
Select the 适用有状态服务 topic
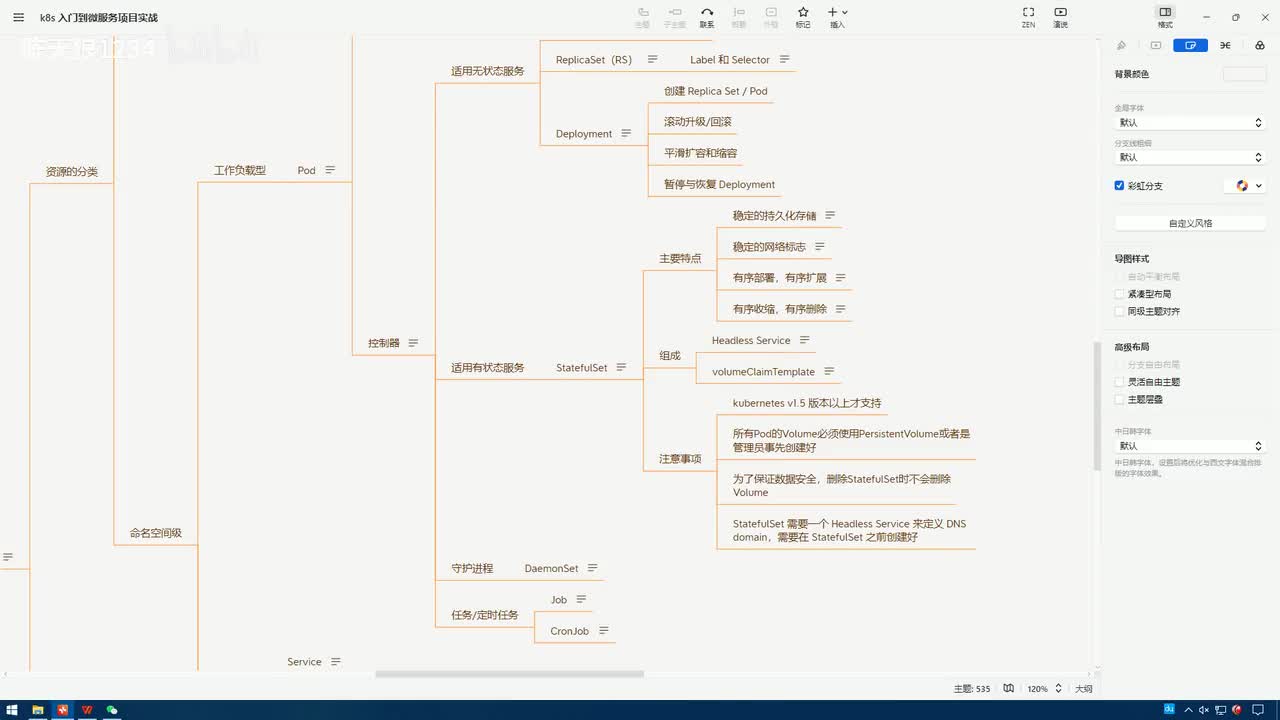coord(488,368)
